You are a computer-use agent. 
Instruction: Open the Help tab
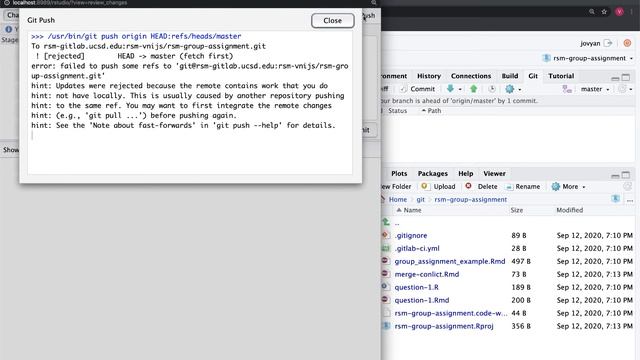[x=465, y=173]
